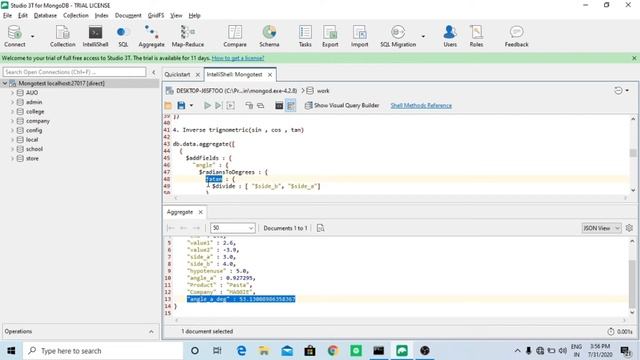The image size is (640, 360).
Task: Click the Search Open Connections field
Action: (74, 72)
